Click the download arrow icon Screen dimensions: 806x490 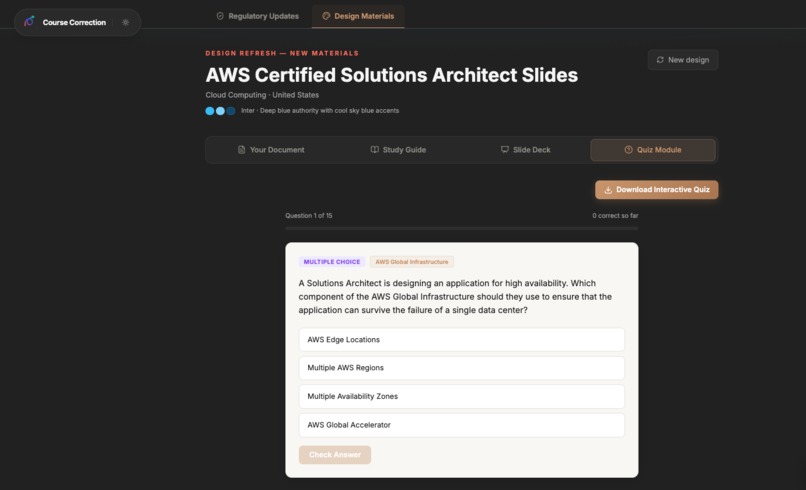point(608,189)
